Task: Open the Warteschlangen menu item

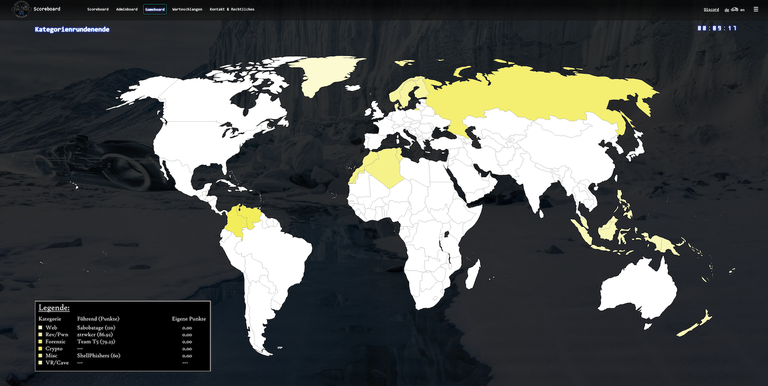Action: tap(187, 9)
